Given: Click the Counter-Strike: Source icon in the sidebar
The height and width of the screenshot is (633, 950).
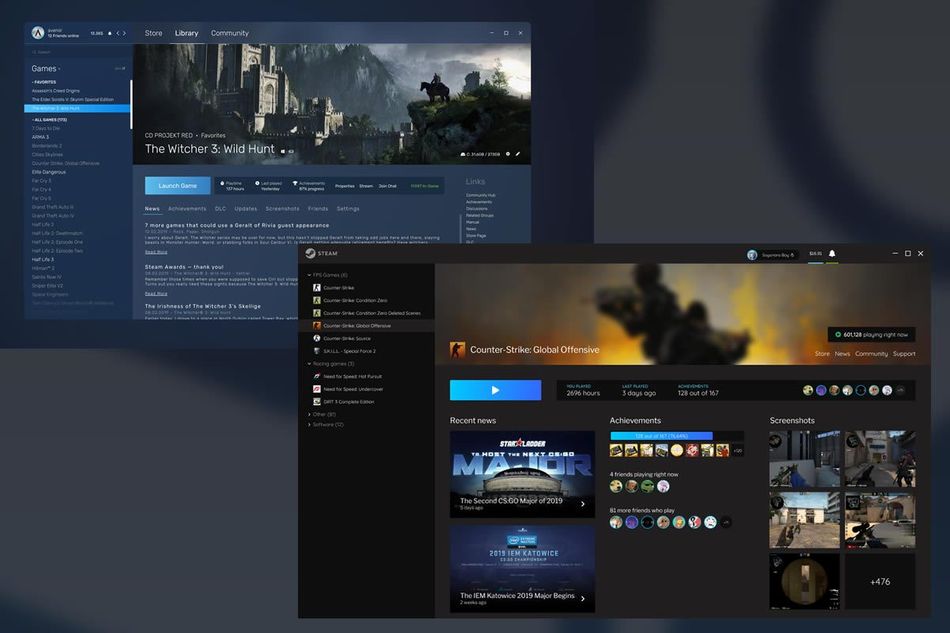Looking at the screenshot, I should (316, 339).
